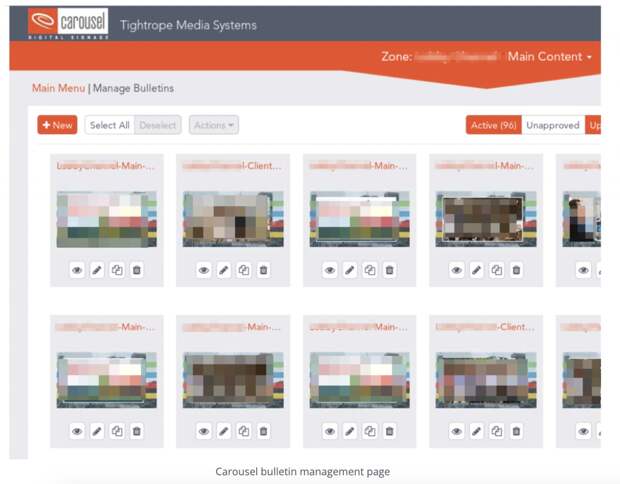The width and height of the screenshot is (620, 484).
Task: Click the Carousel Digital Signage logo
Action: click(68, 24)
